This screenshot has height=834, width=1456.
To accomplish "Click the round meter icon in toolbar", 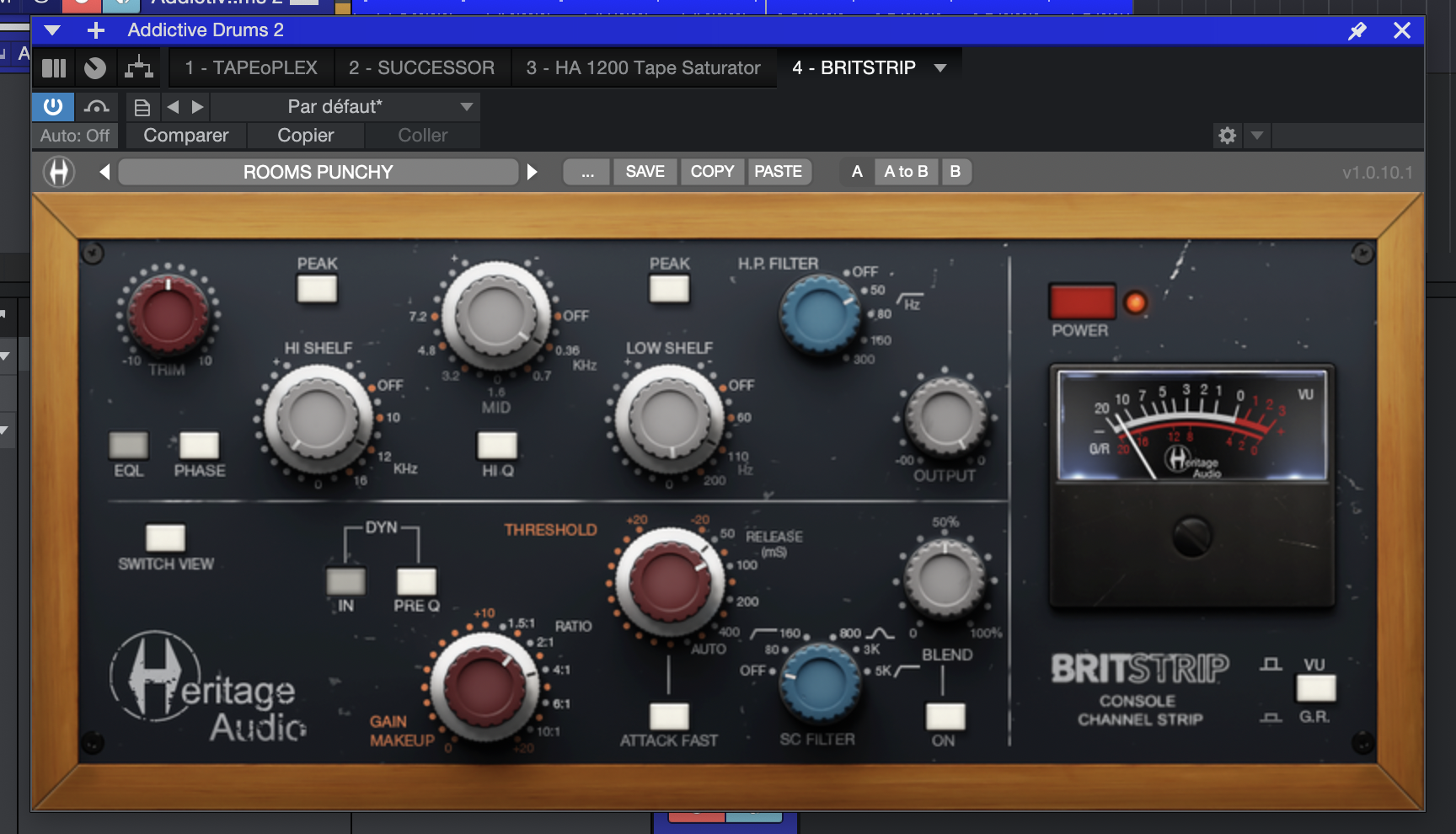I will tap(95, 68).
